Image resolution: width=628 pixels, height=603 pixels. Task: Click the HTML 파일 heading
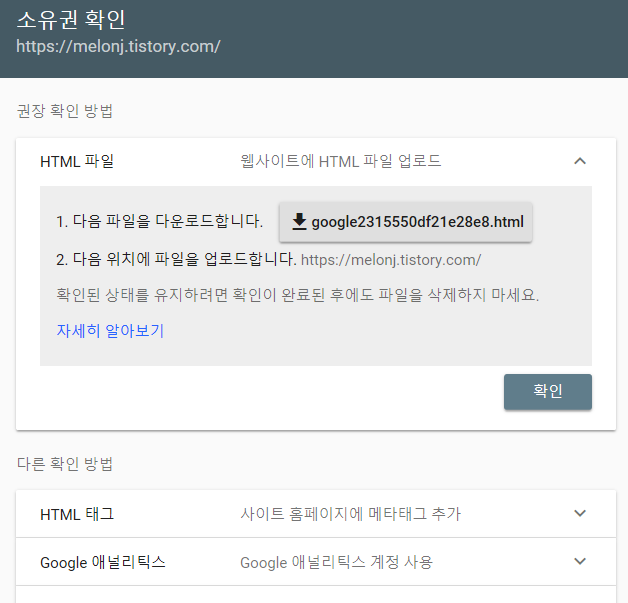pyautogui.click(x=77, y=161)
